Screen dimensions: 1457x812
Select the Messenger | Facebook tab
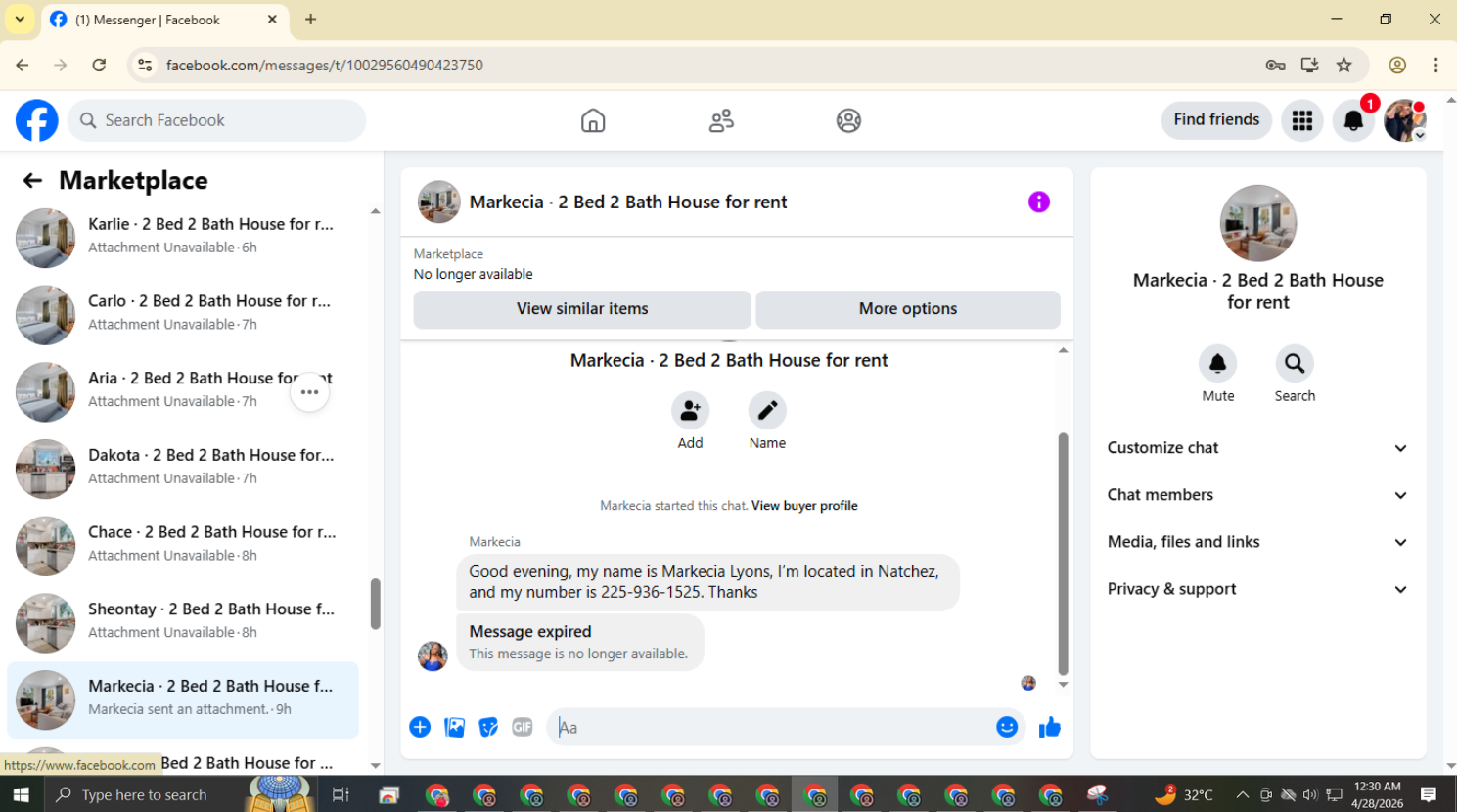click(x=164, y=20)
